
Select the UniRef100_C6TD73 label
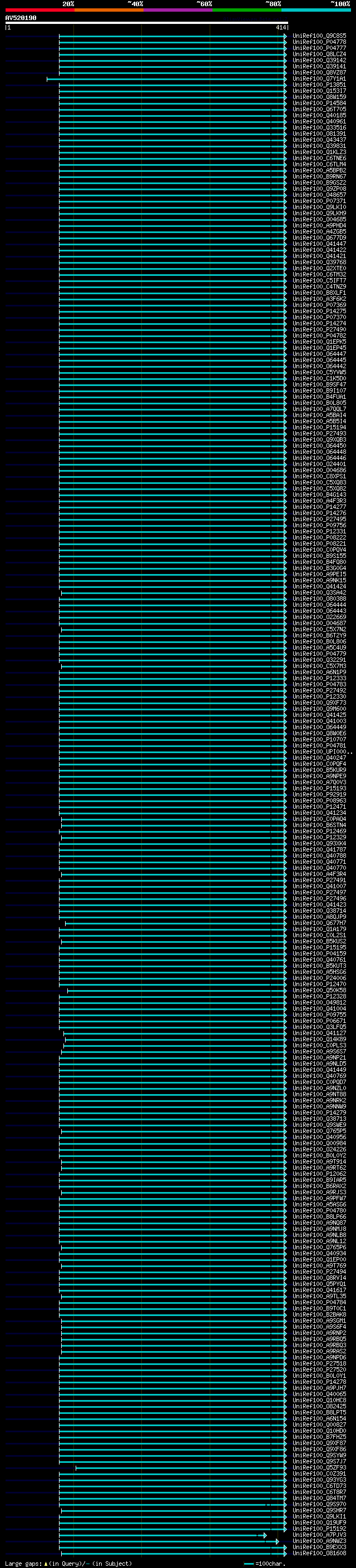point(319,1486)
